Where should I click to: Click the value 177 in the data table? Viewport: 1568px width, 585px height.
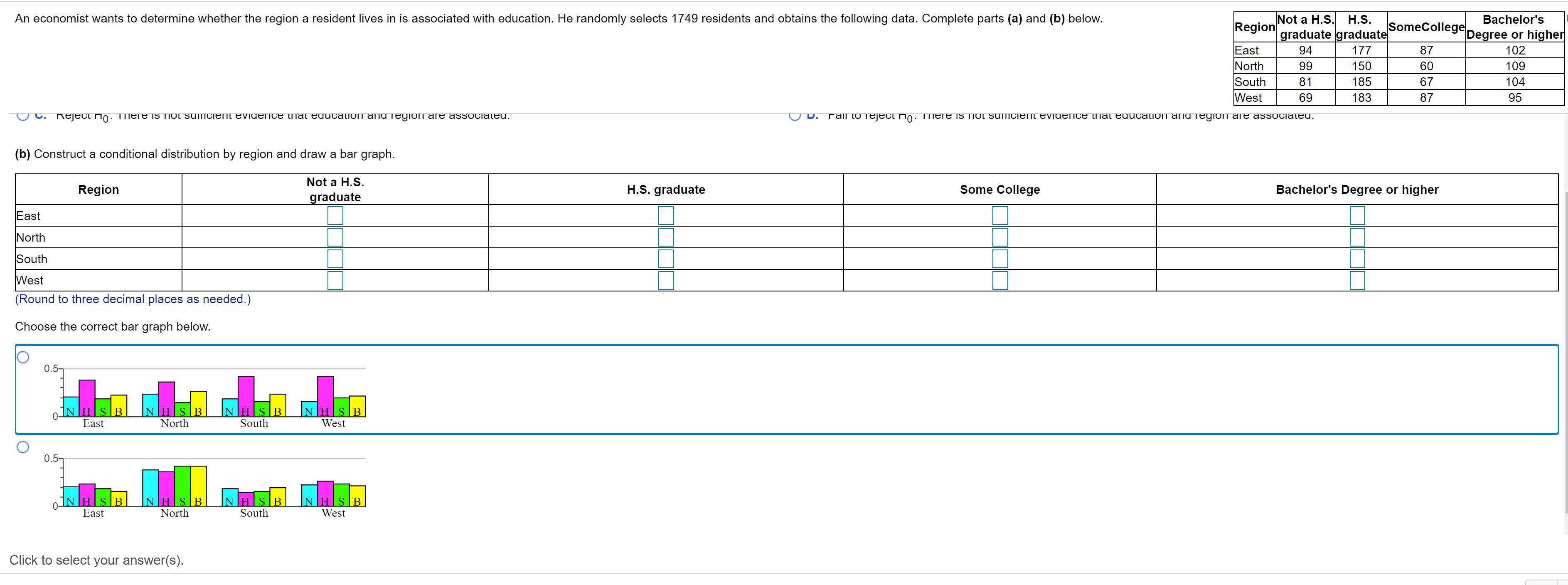tap(1361, 51)
